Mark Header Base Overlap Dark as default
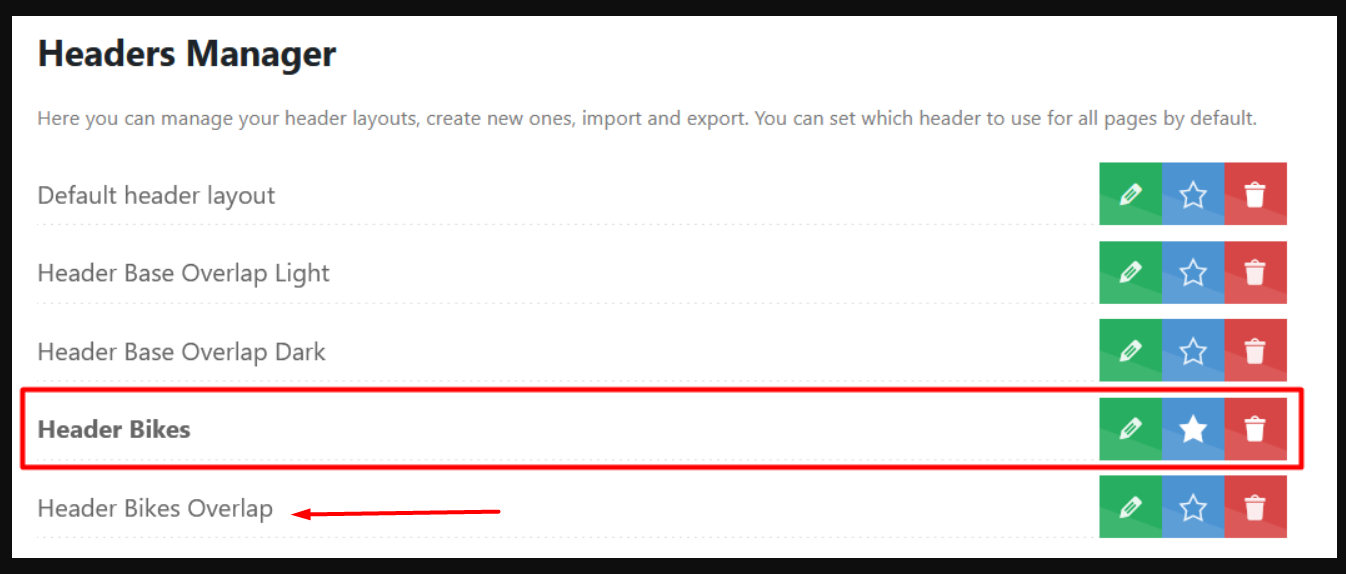This screenshot has width=1346, height=574. [x=1193, y=351]
